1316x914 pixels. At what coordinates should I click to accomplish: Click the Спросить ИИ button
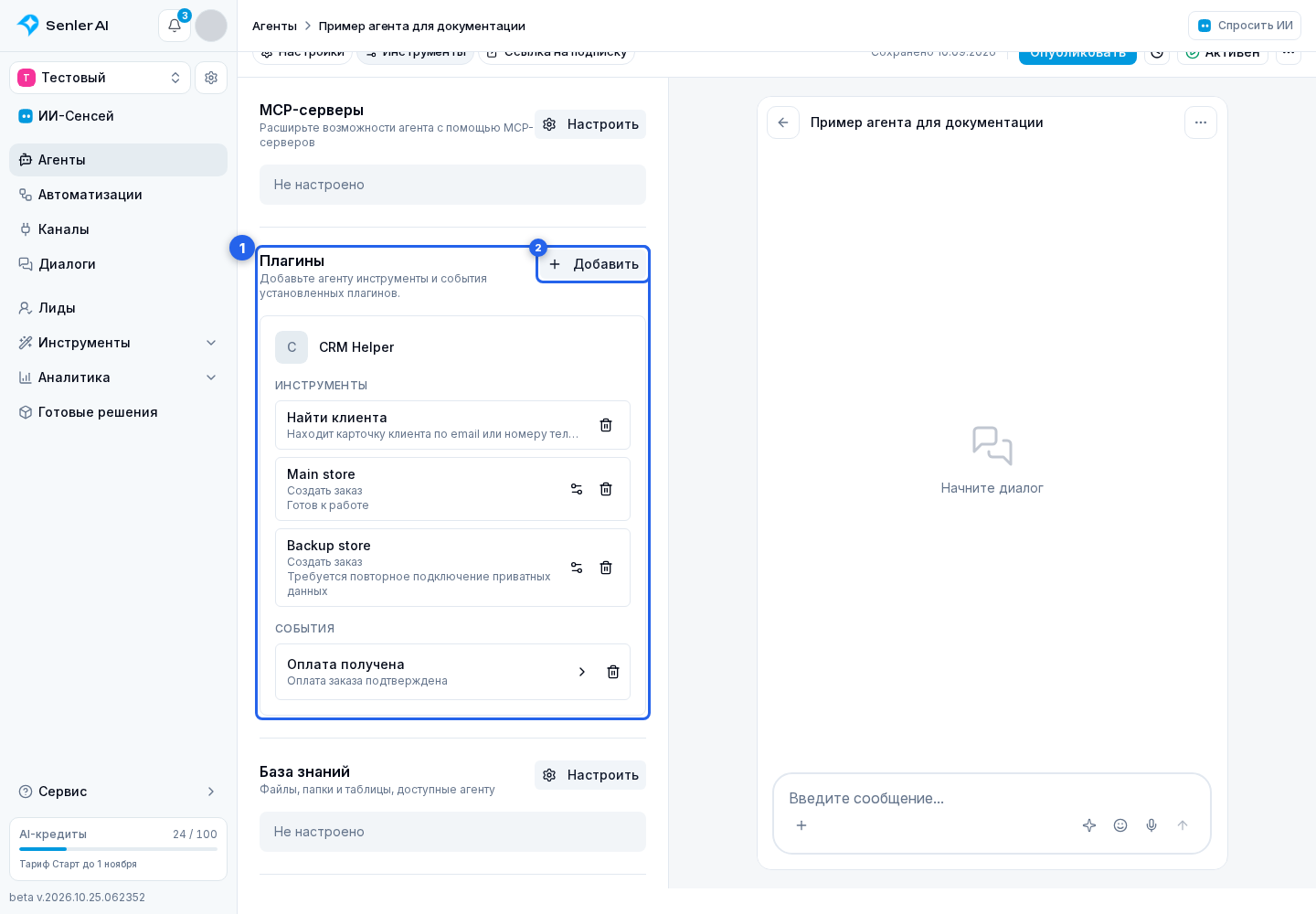1245,26
